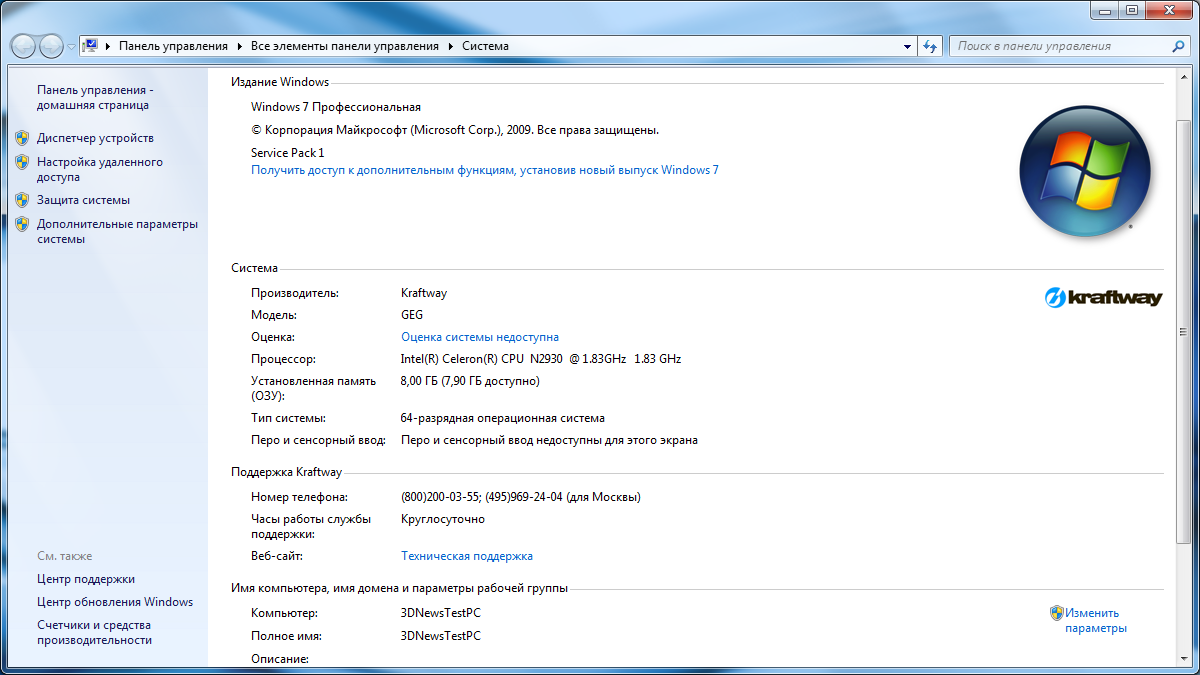Click the Microsoft Corp. 2009 copyright text
Screen dimensions: 1200x675
click(455, 130)
